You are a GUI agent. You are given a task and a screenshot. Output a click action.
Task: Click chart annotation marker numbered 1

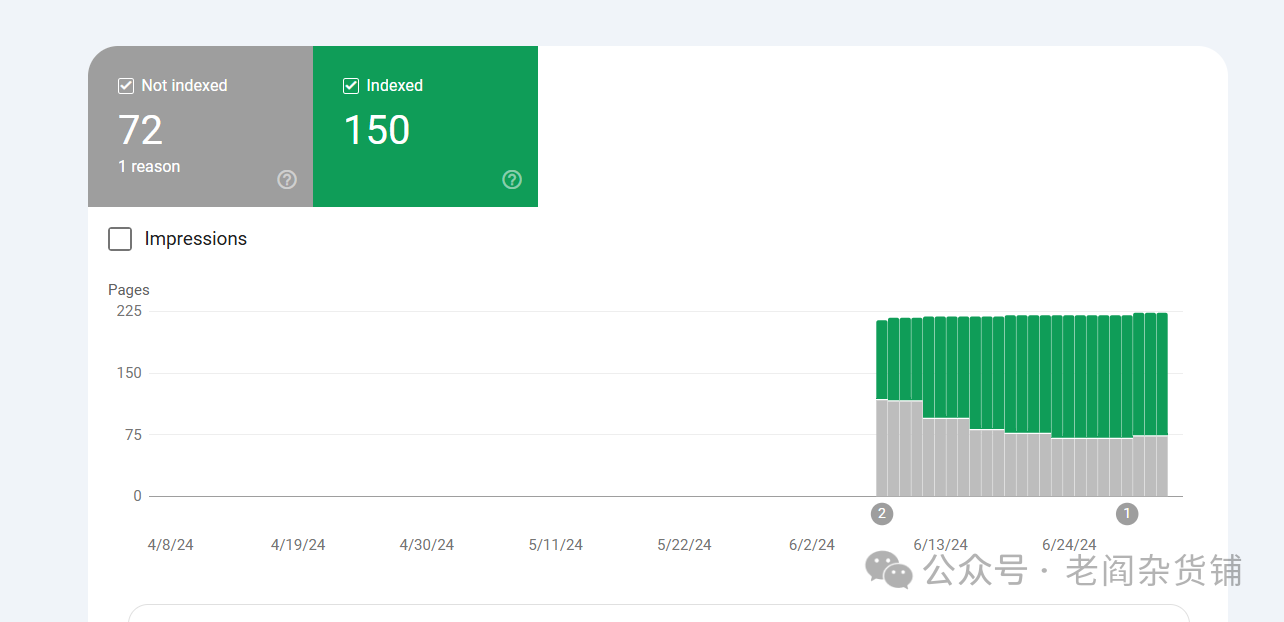(1127, 514)
